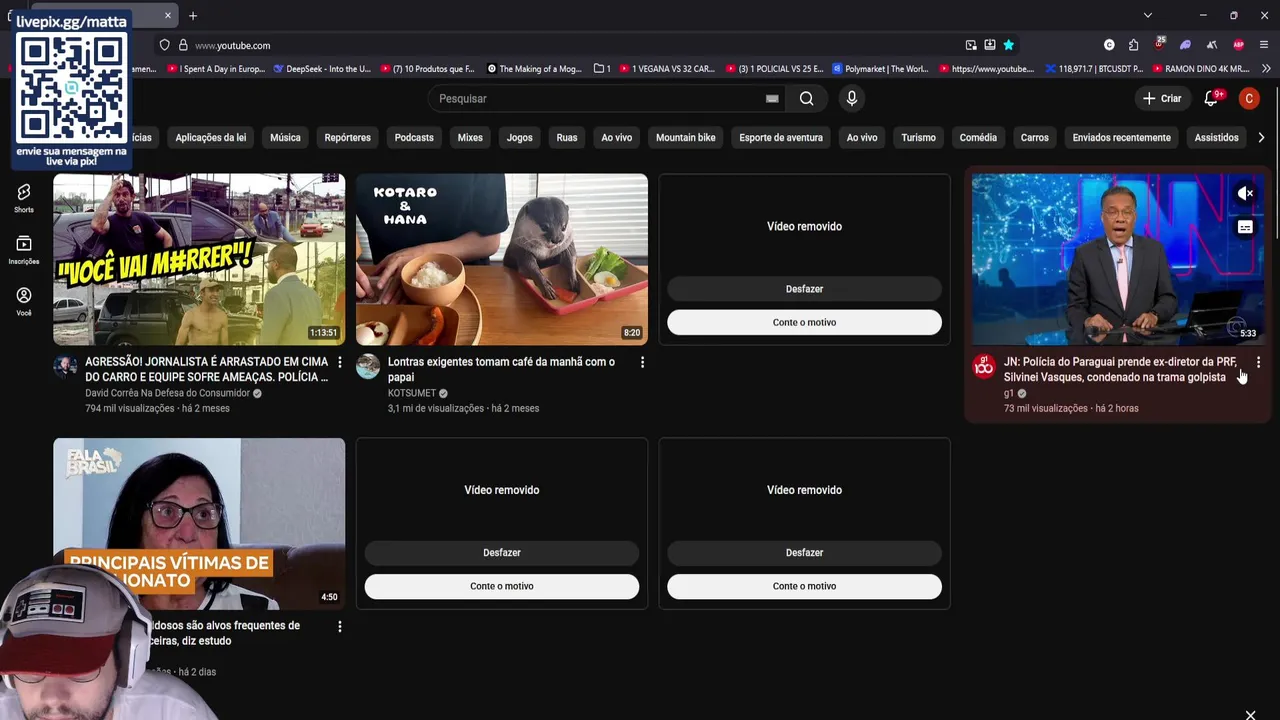Open the account avatar menu
The height and width of the screenshot is (720, 1280).
click(x=1249, y=98)
